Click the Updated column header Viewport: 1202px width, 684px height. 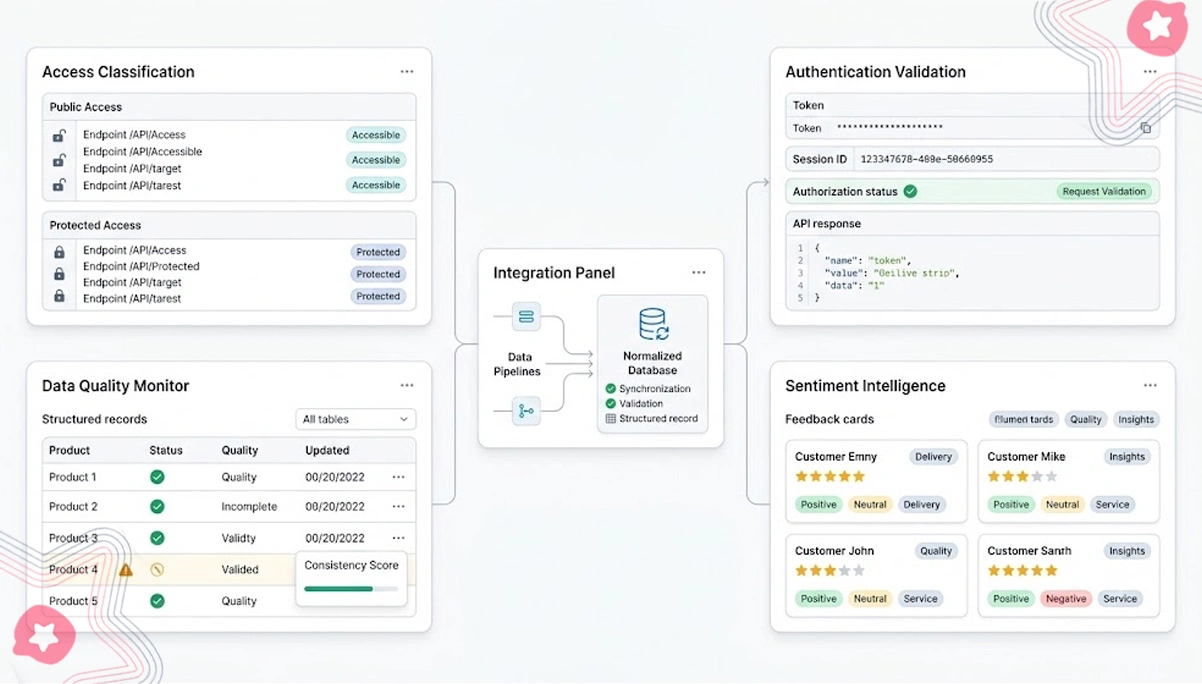(x=327, y=451)
